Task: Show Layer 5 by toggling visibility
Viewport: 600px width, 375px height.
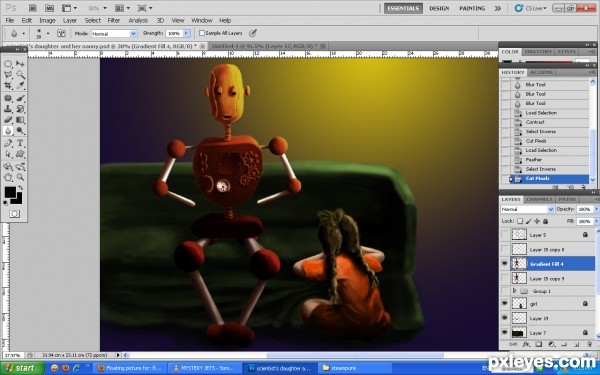Action: coord(505,235)
